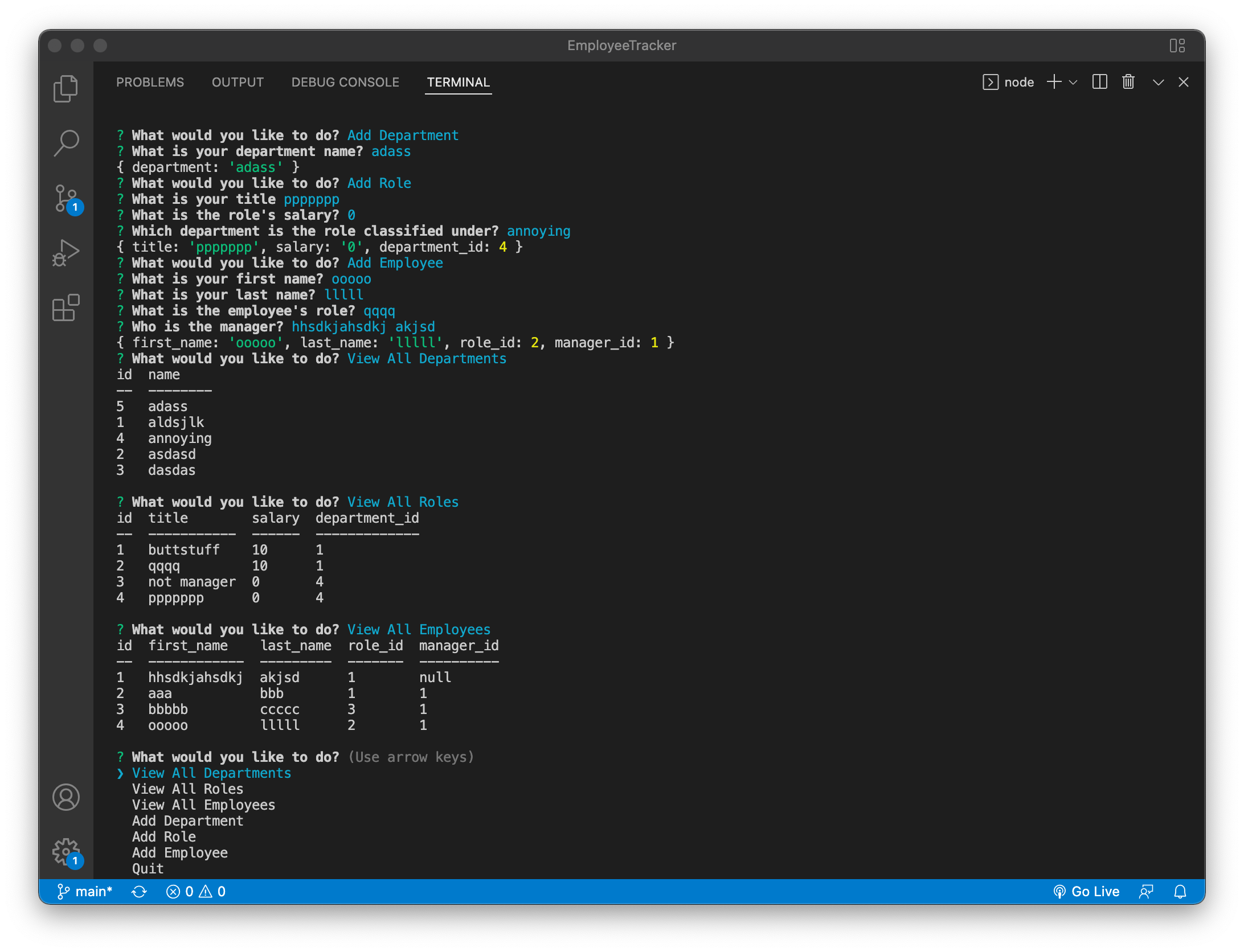The image size is (1244, 952).
Task: Open notifications from the bell icon
Action: [1181, 891]
